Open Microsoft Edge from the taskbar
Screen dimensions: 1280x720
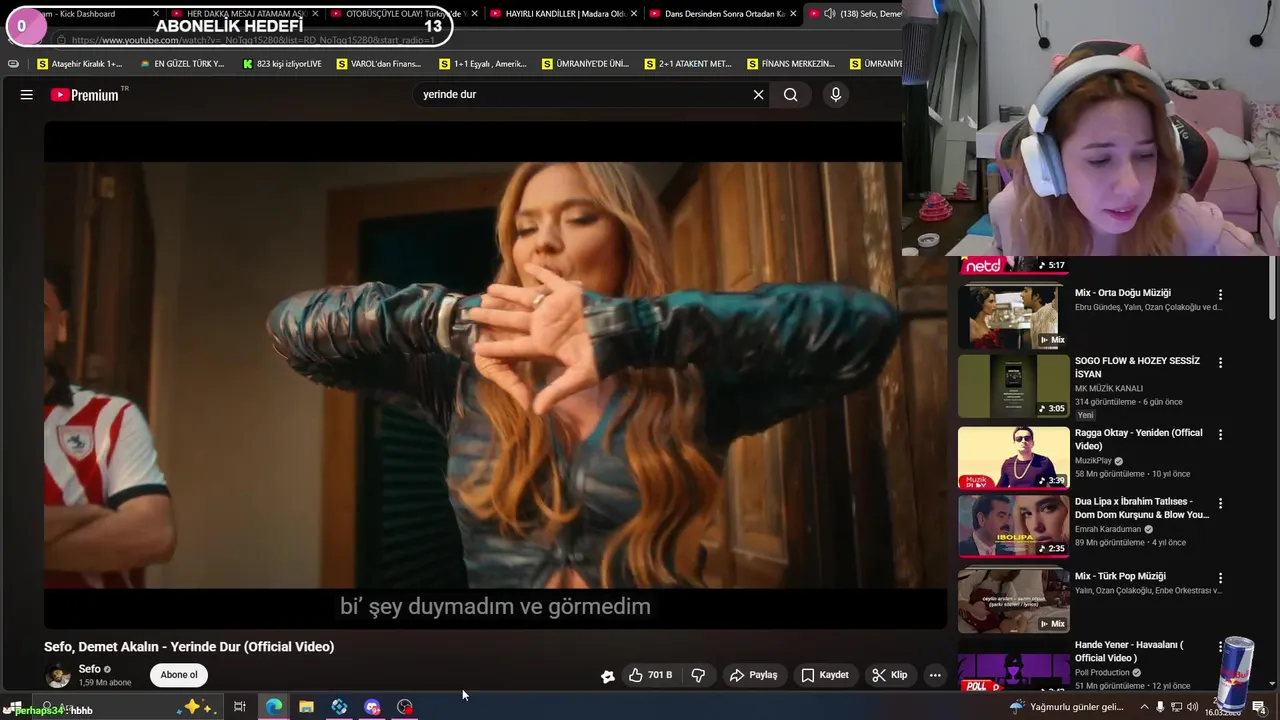click(273, 707)
